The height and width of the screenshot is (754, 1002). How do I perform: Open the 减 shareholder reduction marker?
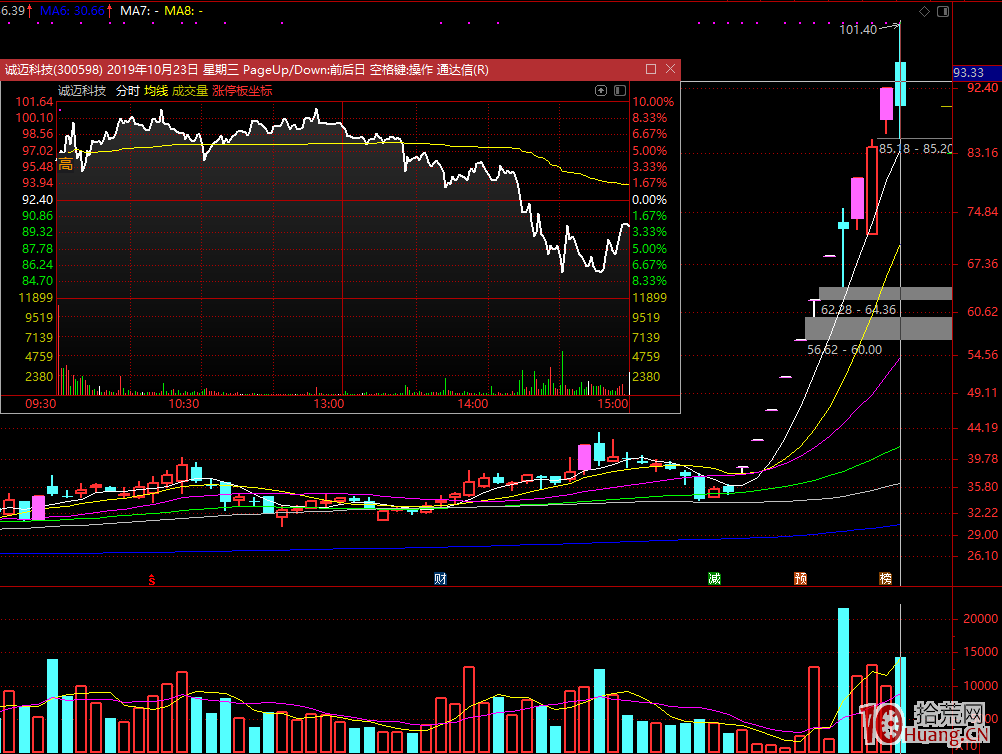[714, 579]
